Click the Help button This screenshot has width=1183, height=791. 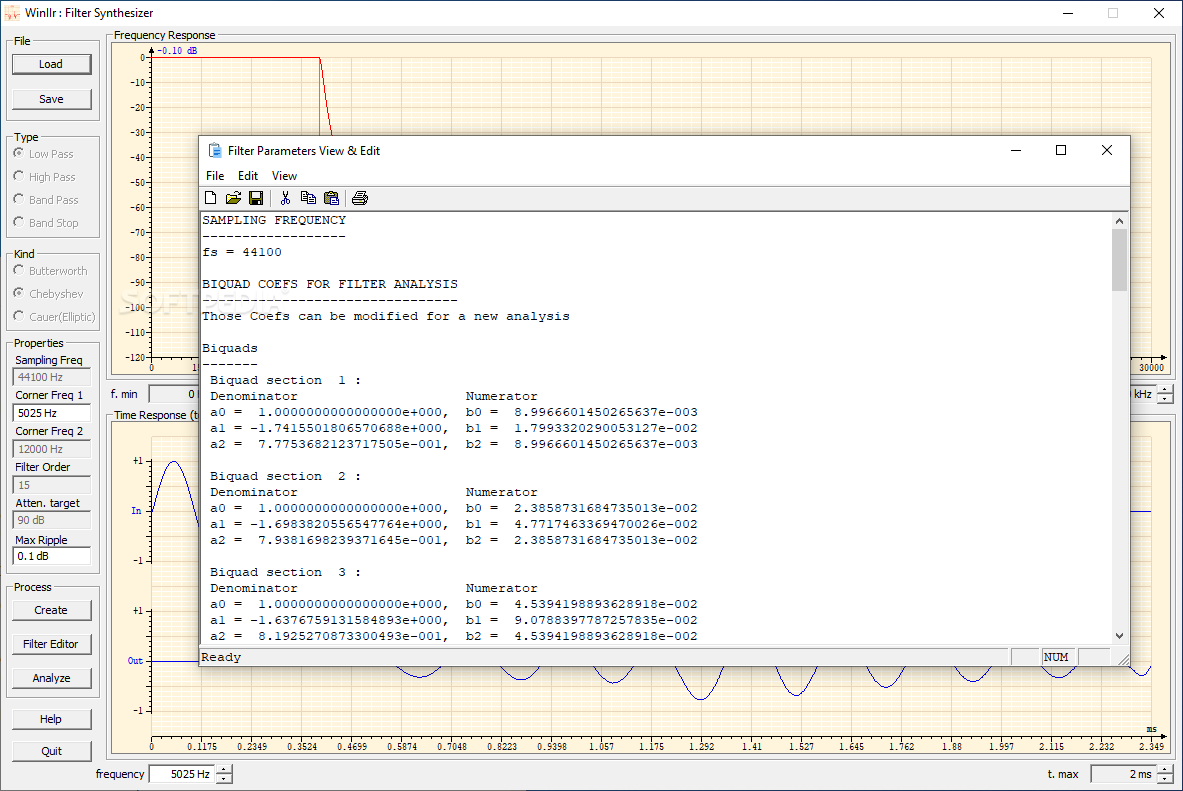(51, 719)
